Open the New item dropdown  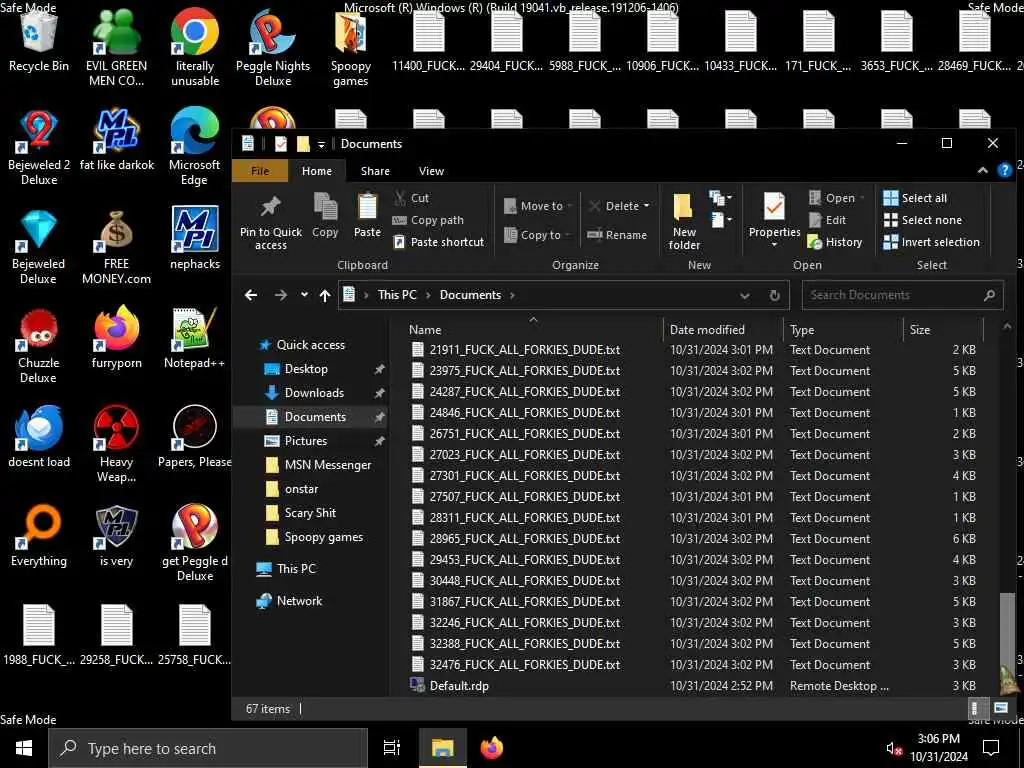(x=720, y=197)
